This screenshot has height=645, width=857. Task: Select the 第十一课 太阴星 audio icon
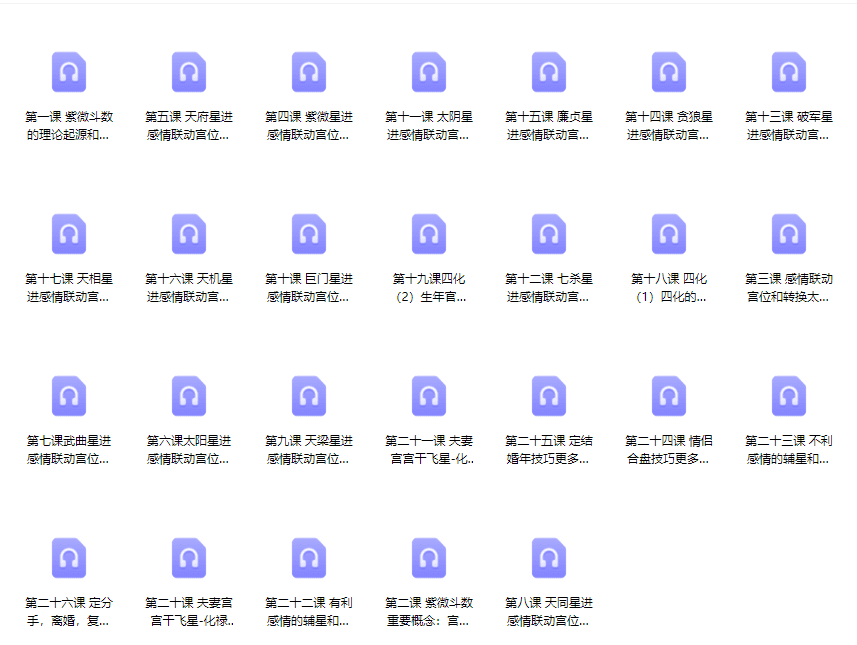coord(429,73)
